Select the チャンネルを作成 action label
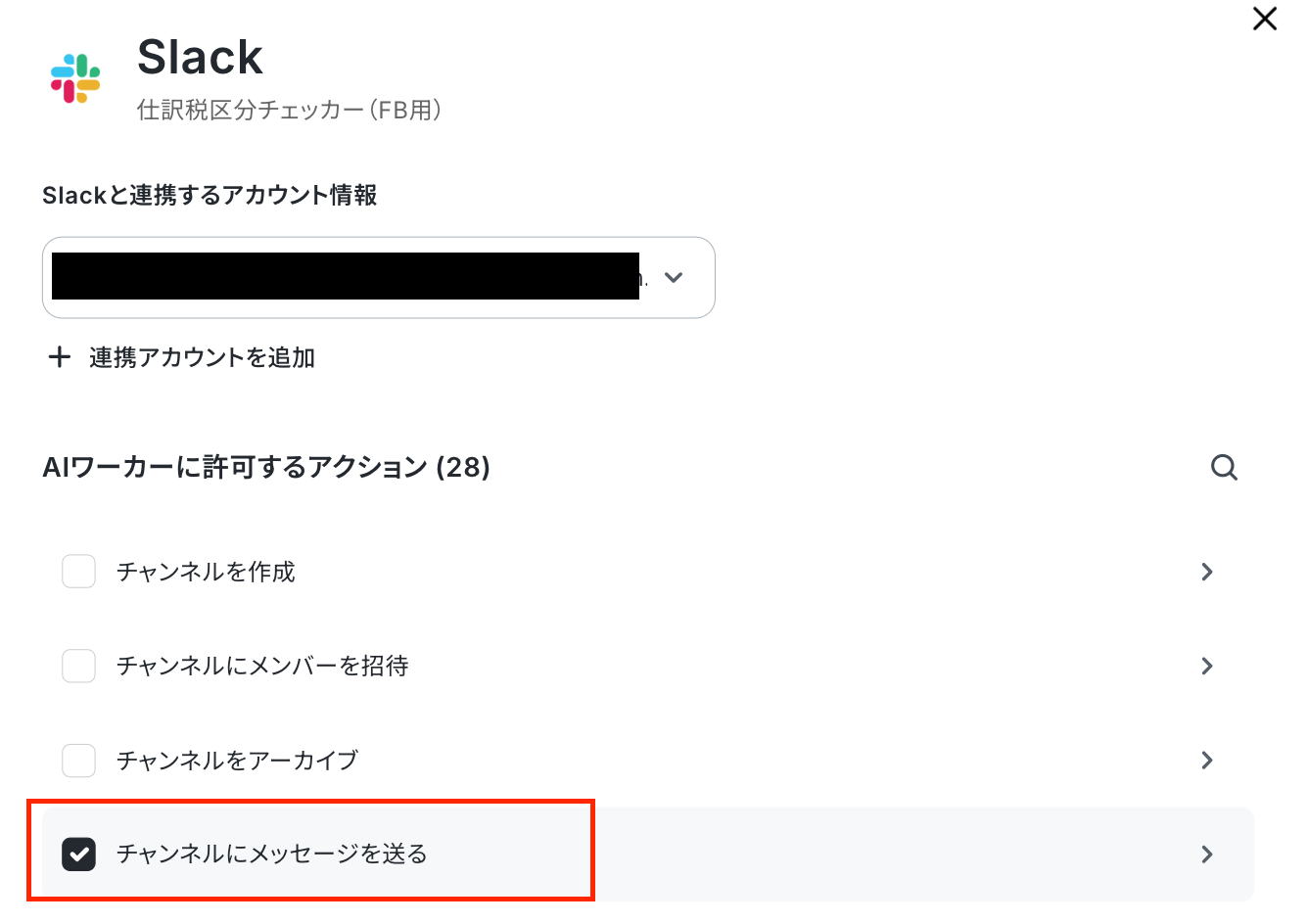Screen dimensions: 1308x924 [x=206, y=572]
